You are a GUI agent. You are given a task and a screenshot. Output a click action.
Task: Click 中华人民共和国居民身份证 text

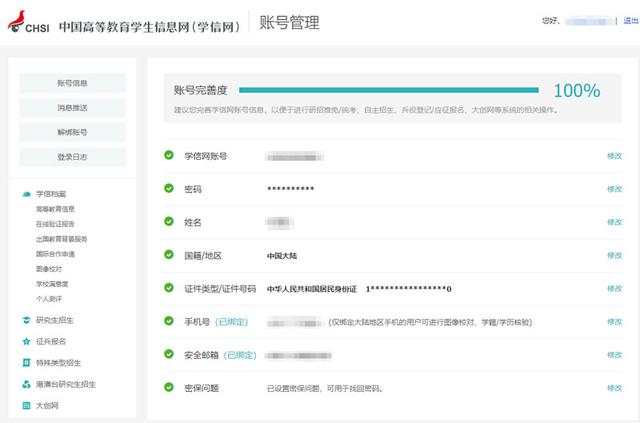pos(312,289)
